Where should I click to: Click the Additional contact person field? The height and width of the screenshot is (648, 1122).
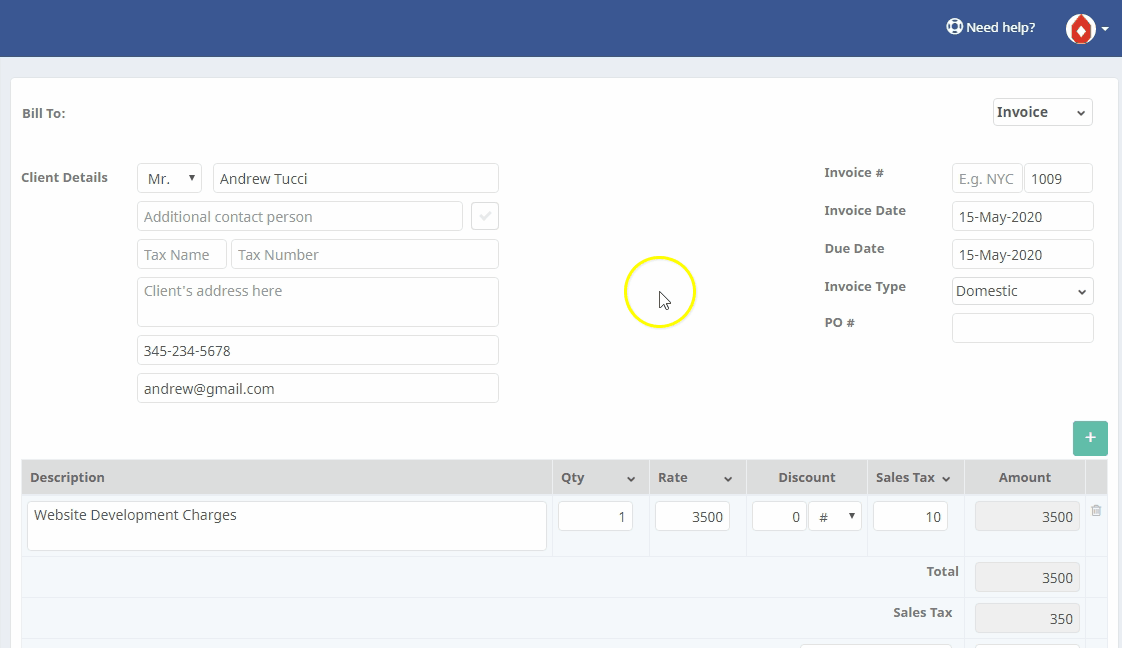click(x=300, y=216)
